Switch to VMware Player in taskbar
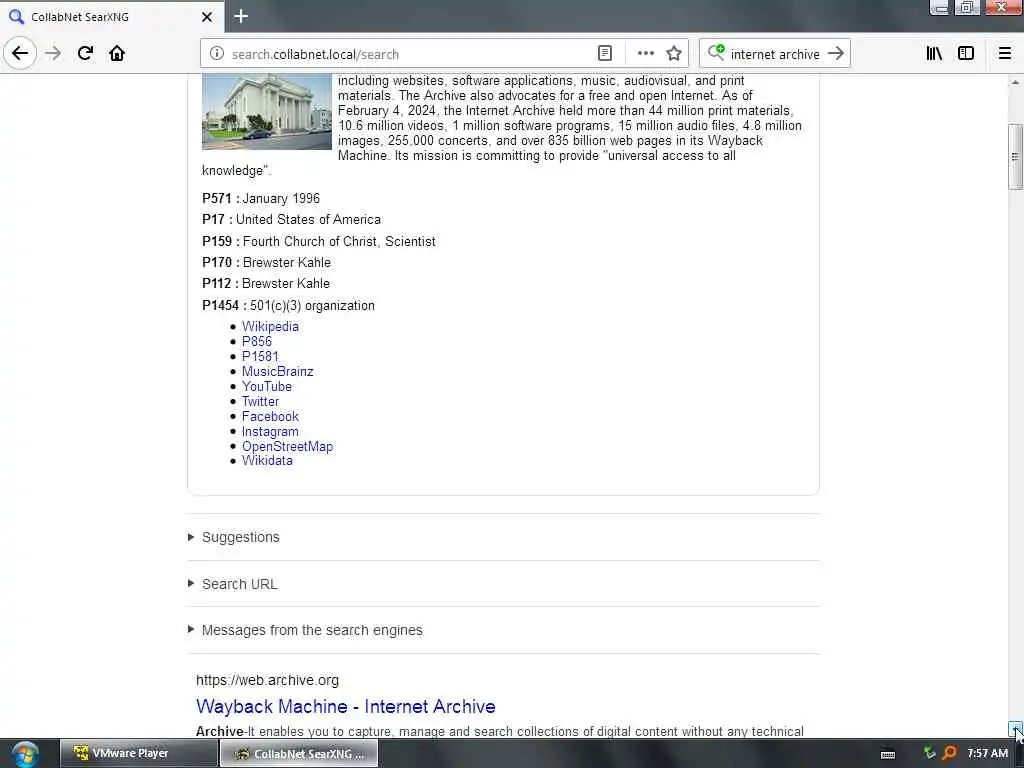 coord(138,754)
